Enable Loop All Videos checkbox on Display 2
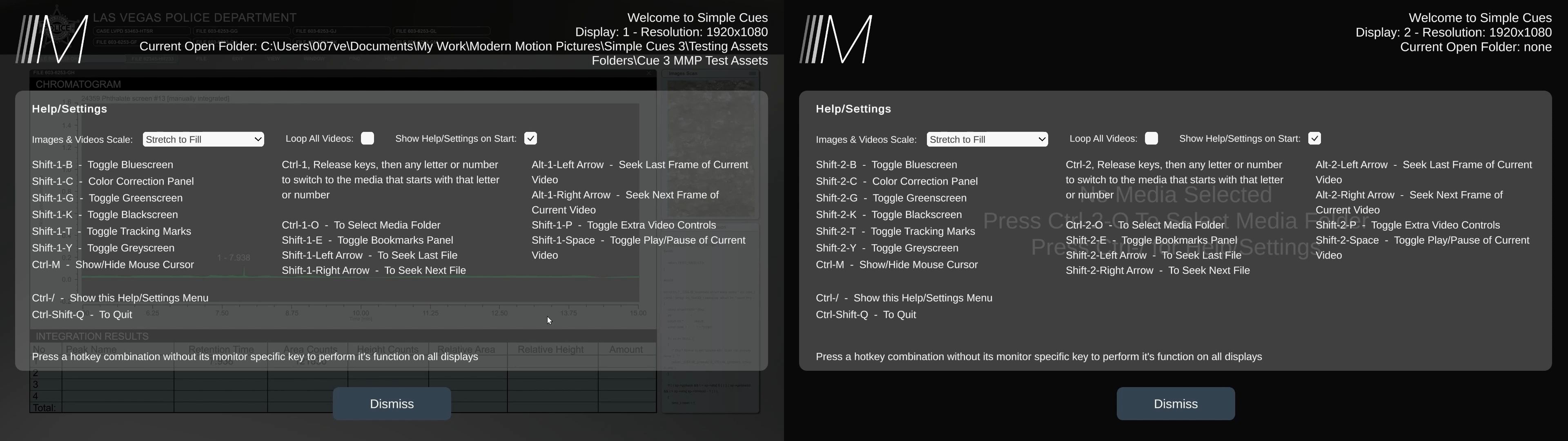Viewport: 1568px width, 441px height. pyautogui.click(x=1151, y=138)
